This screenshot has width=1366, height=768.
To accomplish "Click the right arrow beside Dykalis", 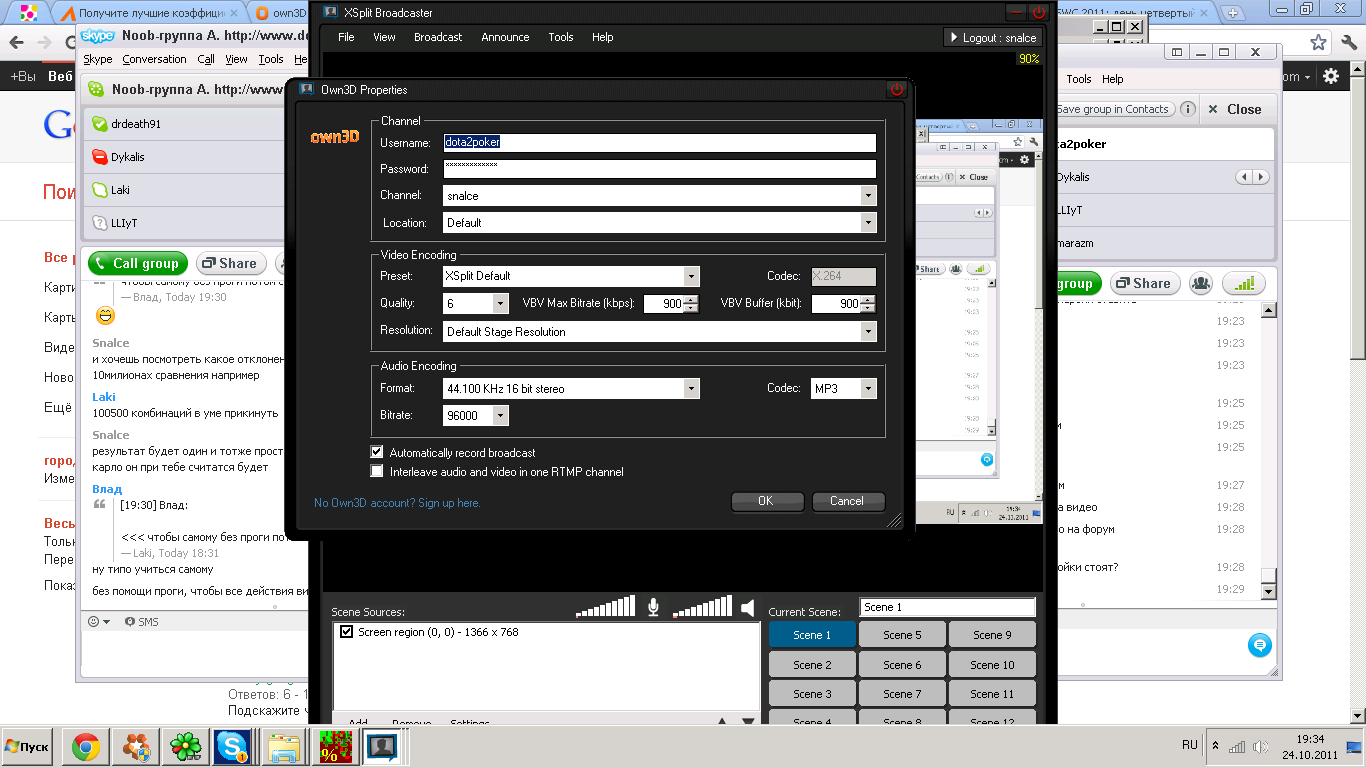I will (1261, 177).
